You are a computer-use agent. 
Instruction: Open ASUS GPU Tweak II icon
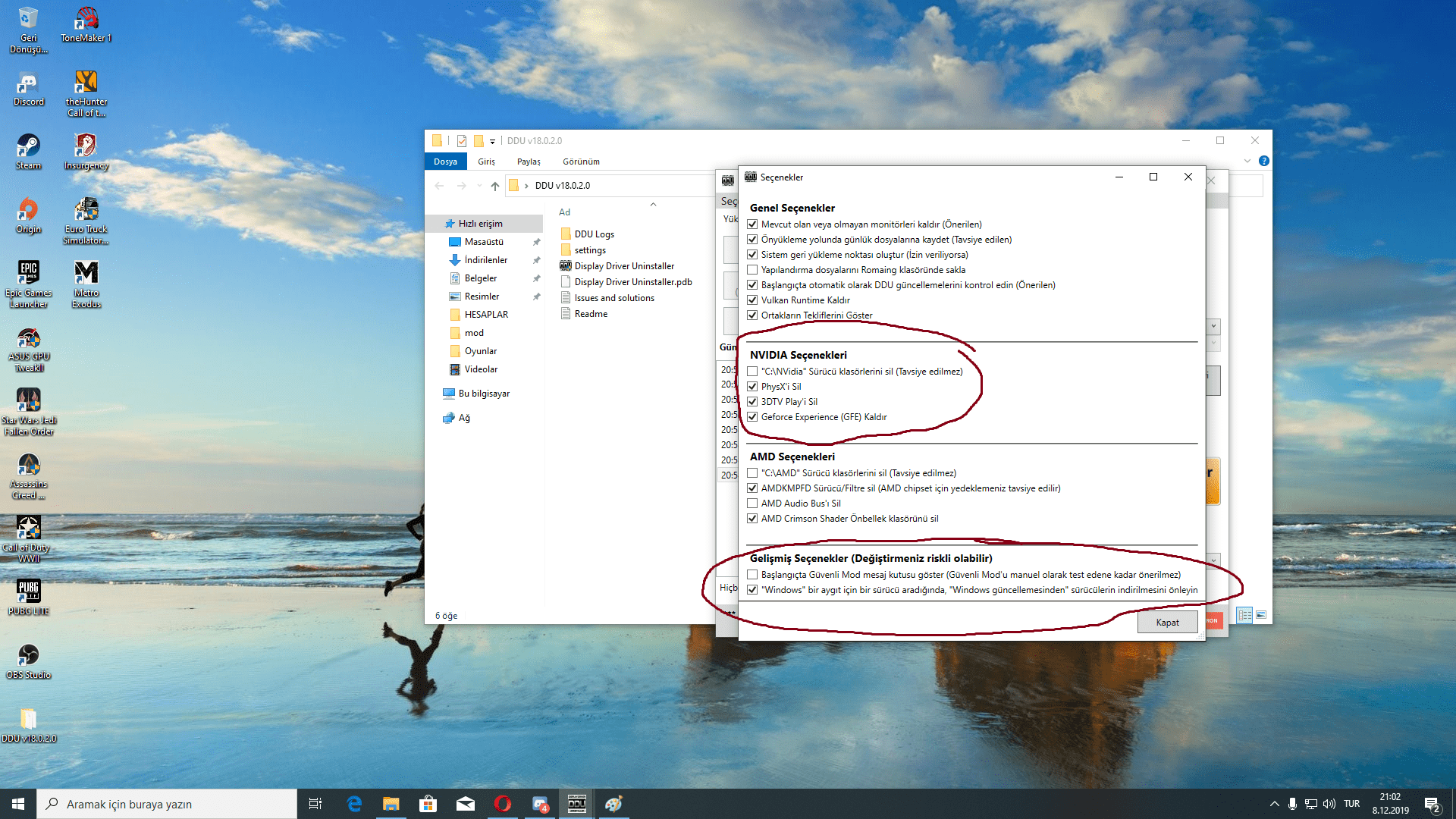click(29, 349)
